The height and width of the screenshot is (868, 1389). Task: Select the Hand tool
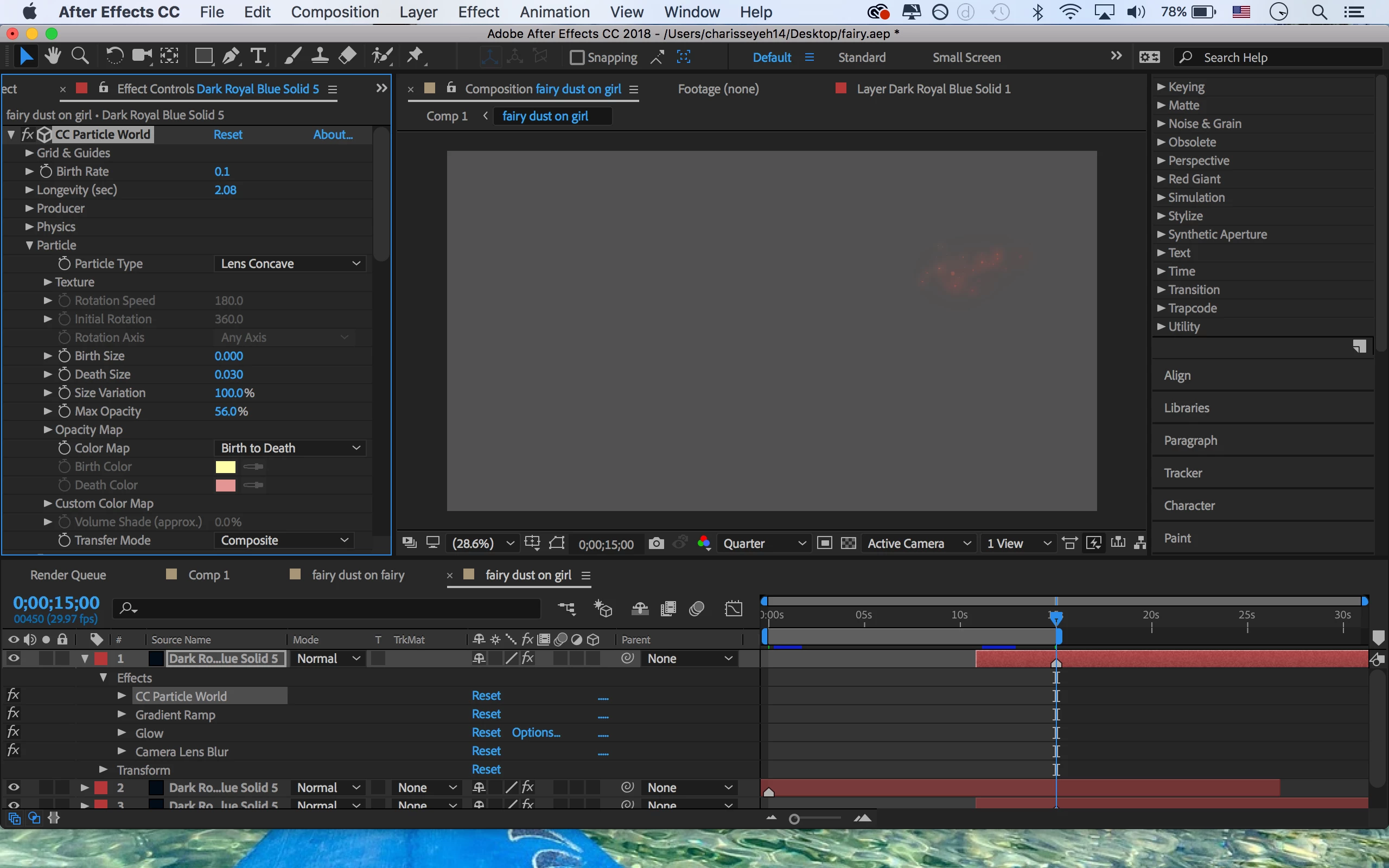click(53, 56)
